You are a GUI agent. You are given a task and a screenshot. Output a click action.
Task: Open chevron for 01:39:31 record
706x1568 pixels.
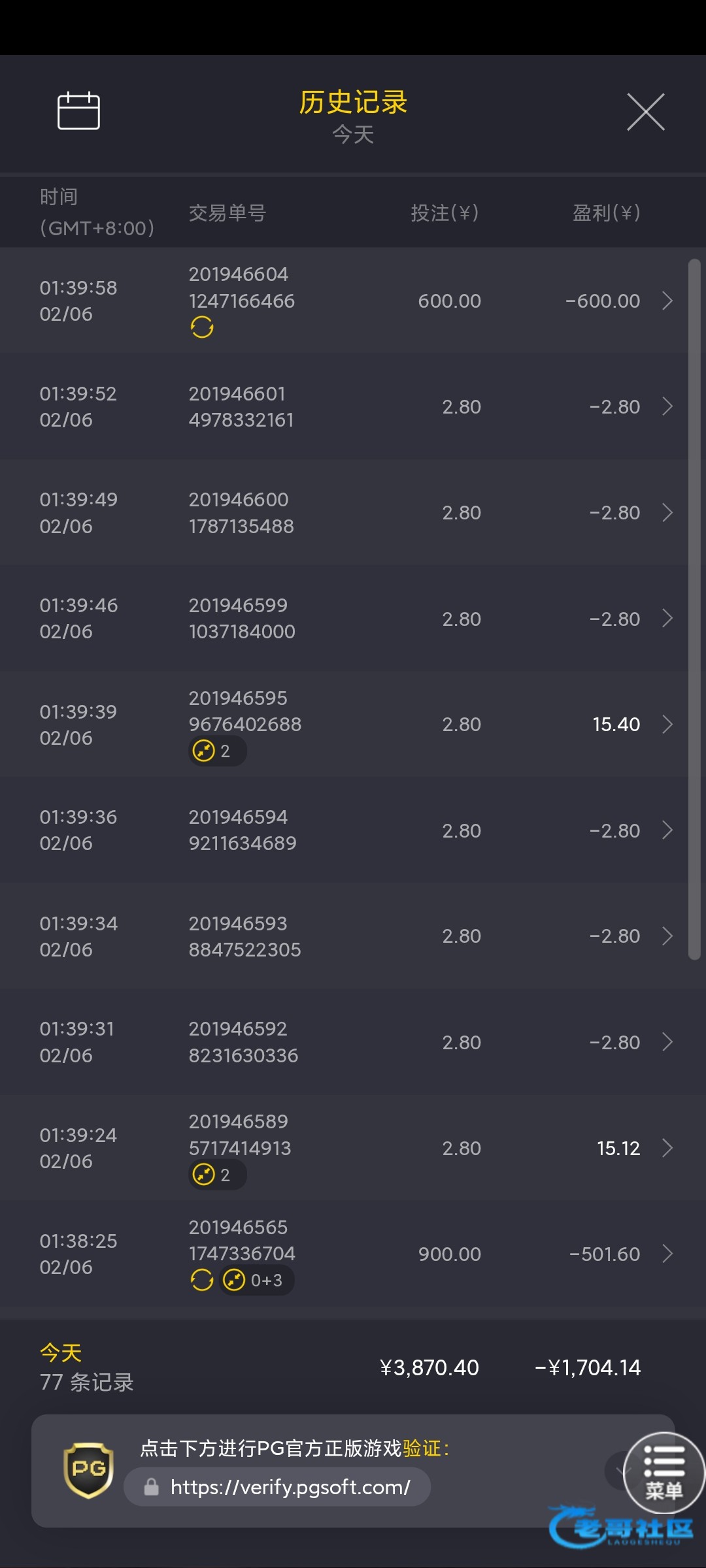click(x=667, y=1042)
